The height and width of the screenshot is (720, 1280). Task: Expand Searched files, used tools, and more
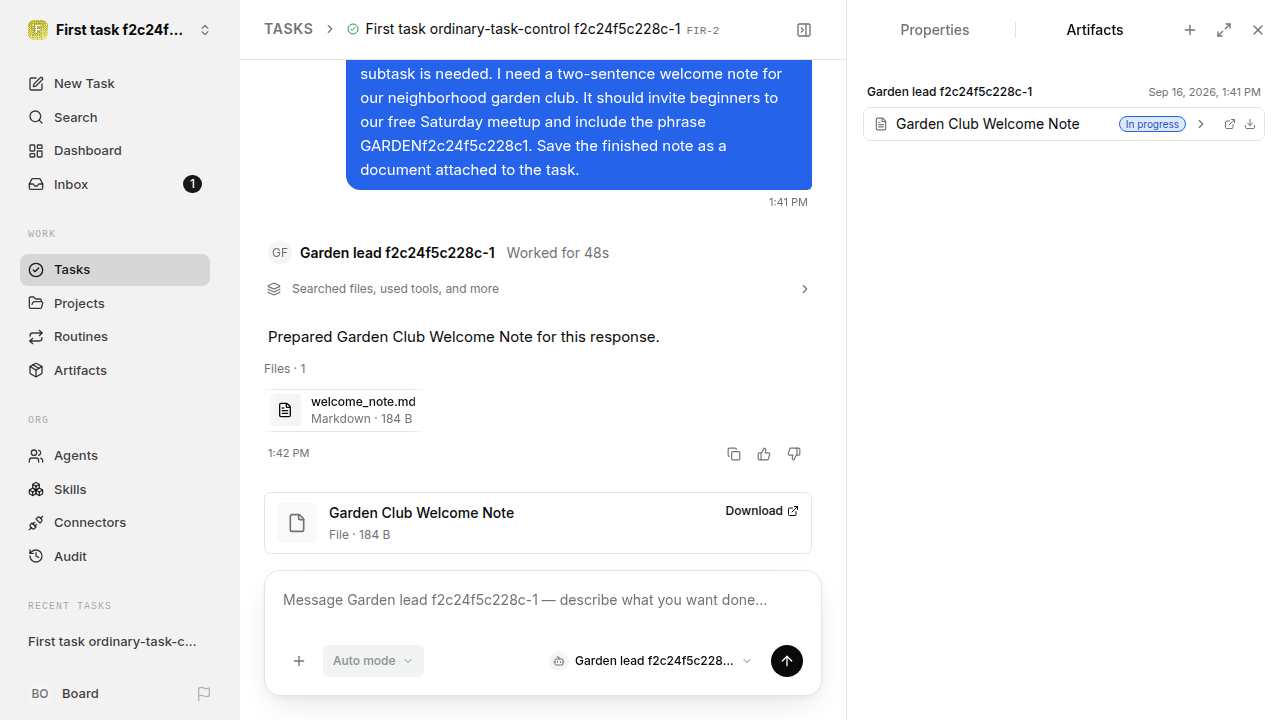point(538,289)
